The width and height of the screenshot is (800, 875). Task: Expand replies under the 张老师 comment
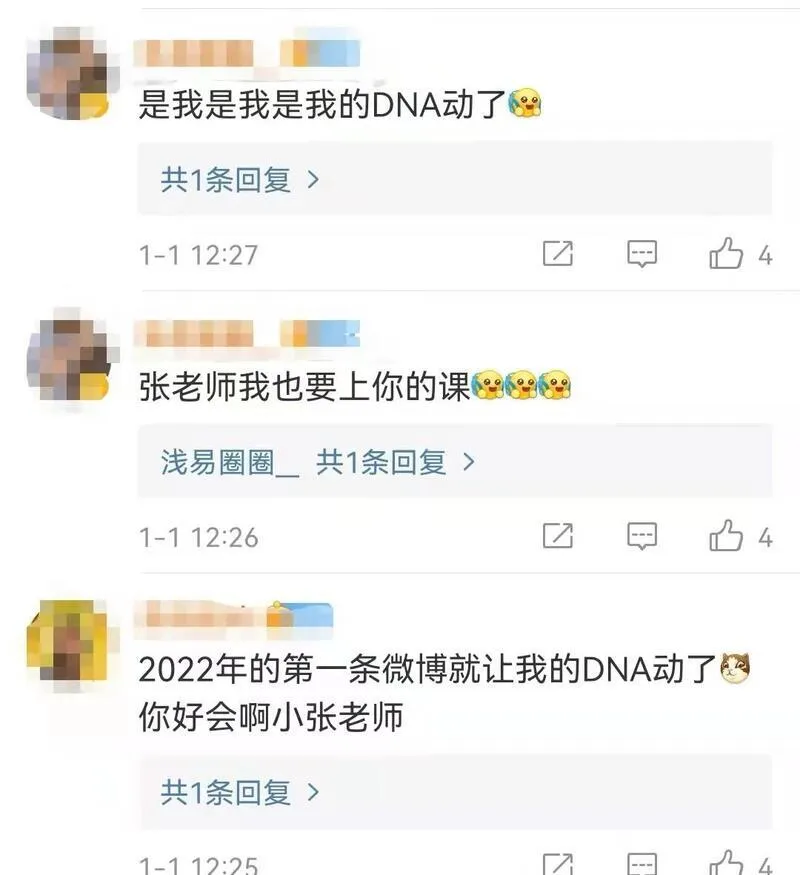395,462
